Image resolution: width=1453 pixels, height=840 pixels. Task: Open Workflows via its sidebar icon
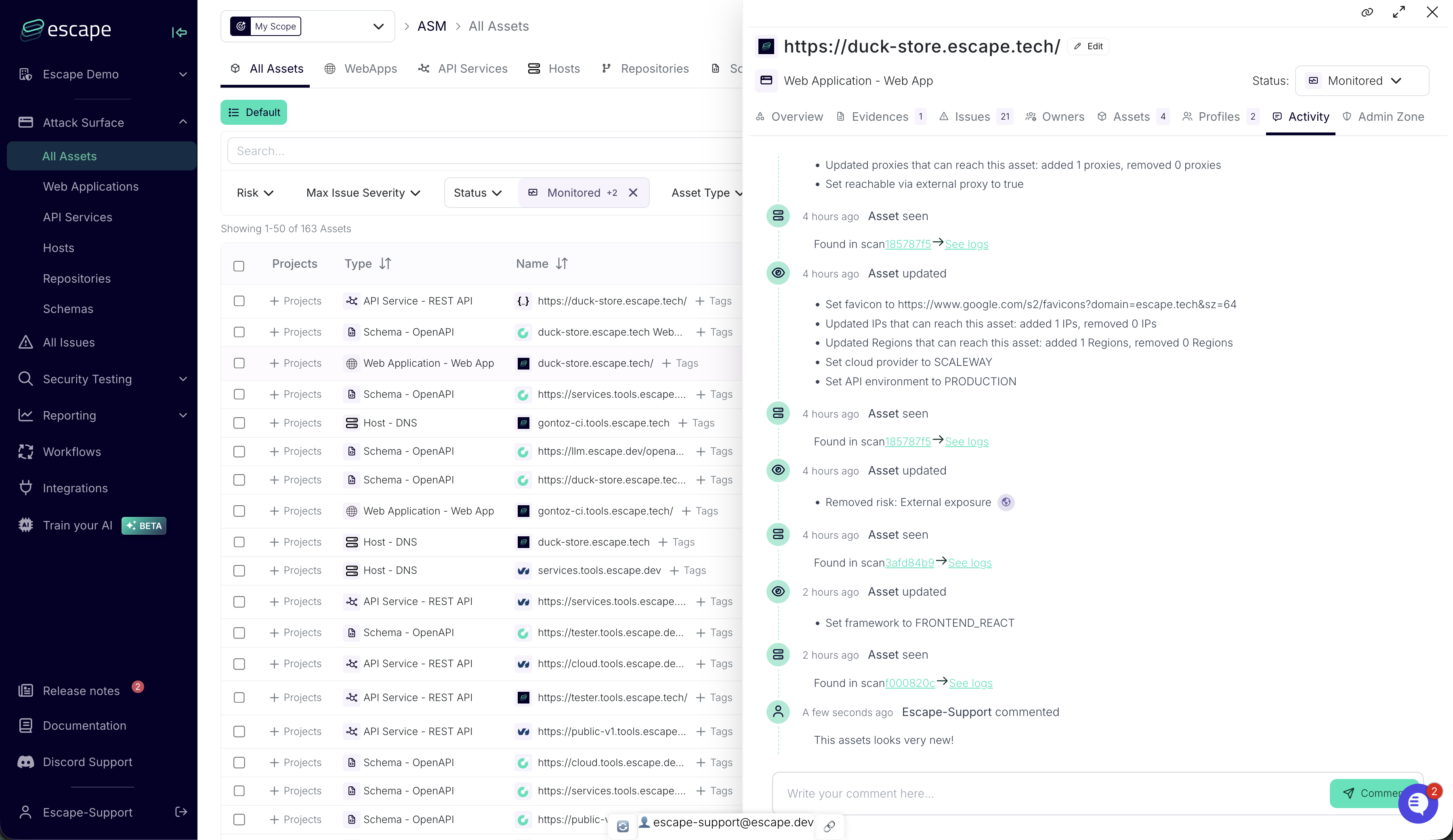25,452
